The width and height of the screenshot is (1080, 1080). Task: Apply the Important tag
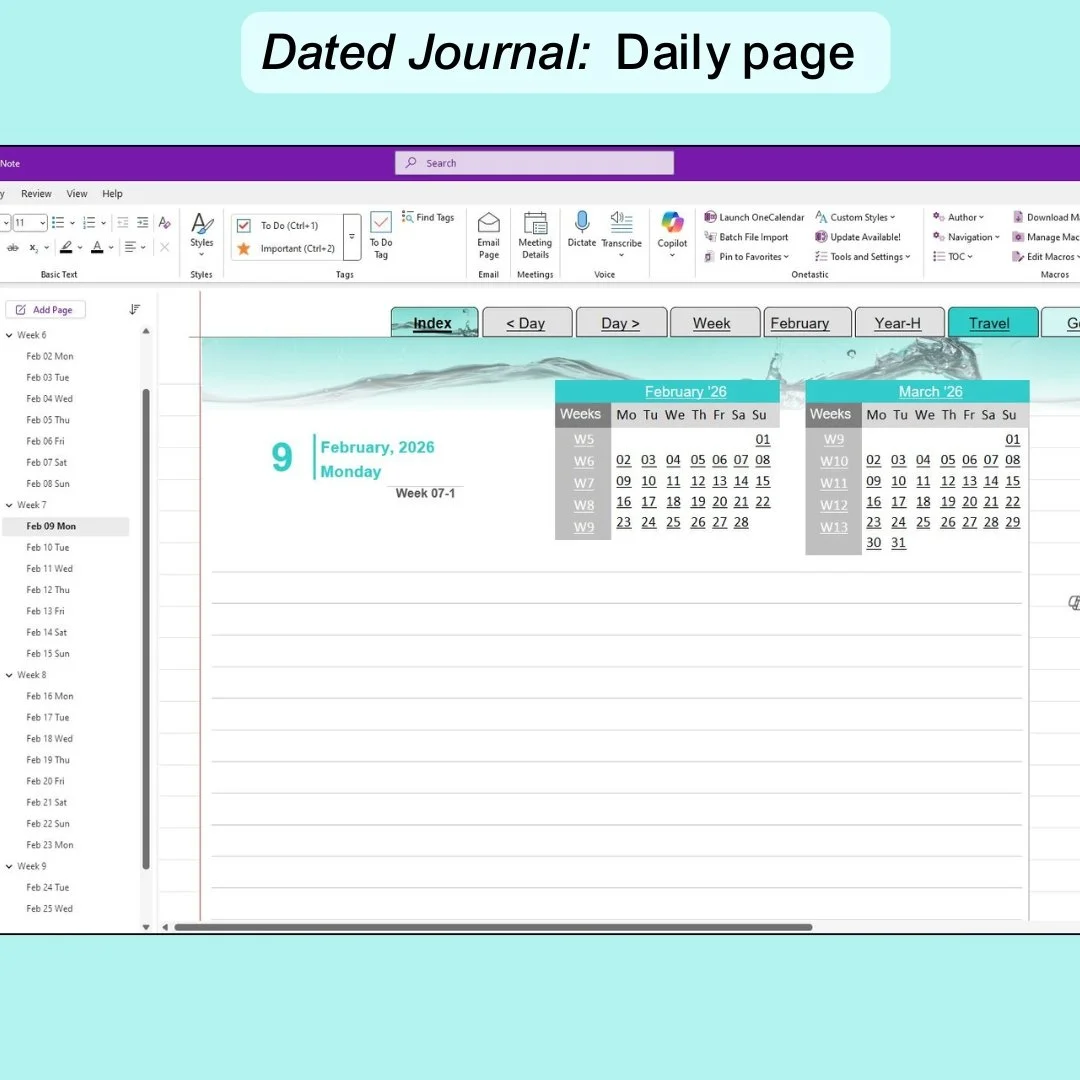click(287, 247)
